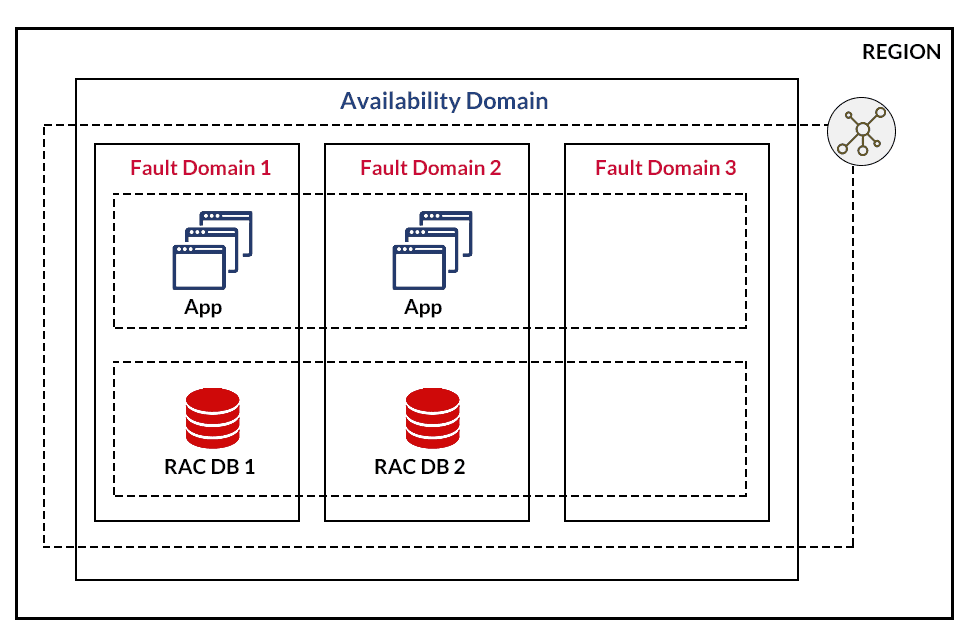Click the REGION label

(x=901, y=52)
